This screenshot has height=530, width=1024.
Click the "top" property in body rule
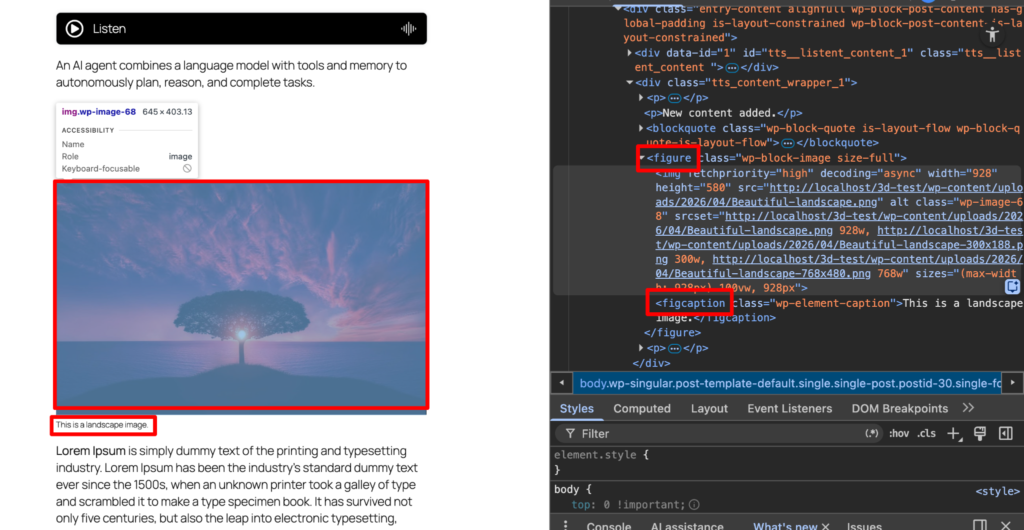pyautogui.click(x=580, y=505)
